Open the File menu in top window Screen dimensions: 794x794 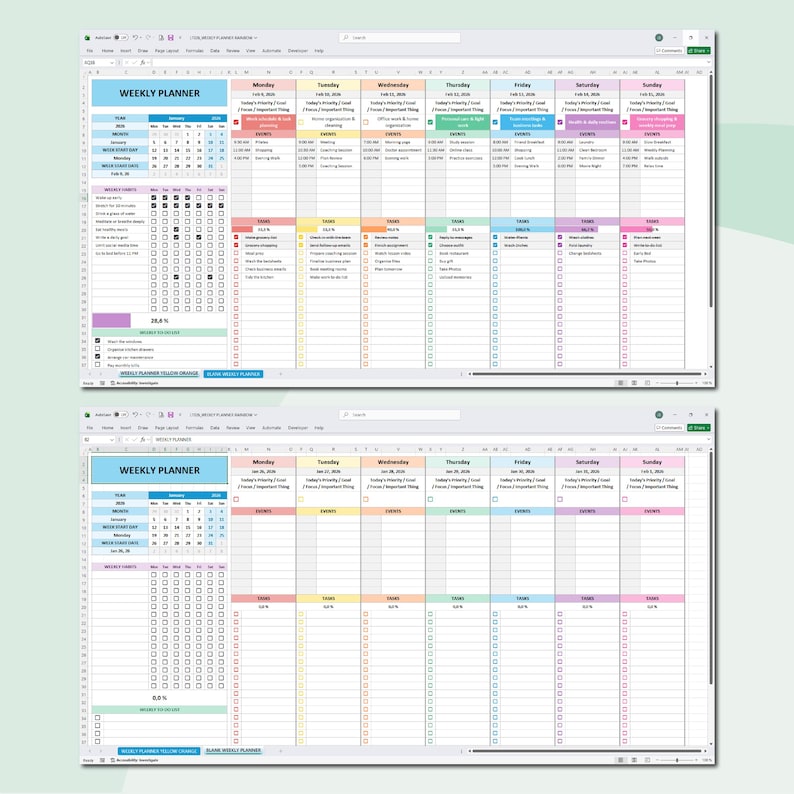[x=90, y=51]
